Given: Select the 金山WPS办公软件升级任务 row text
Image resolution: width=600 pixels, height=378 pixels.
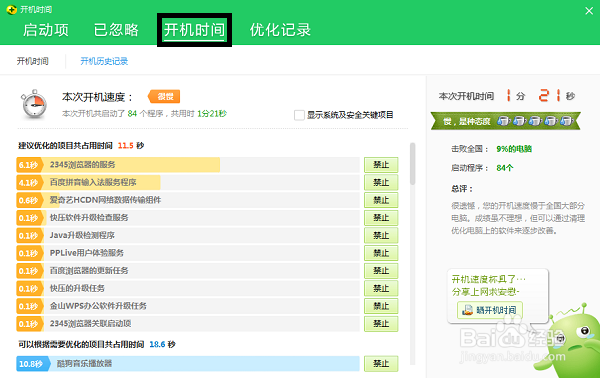Looking at the screenshot, I should point(98,306).
